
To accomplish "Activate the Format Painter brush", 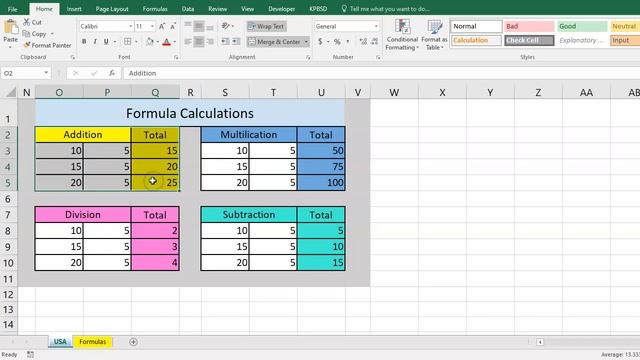I will pyautogui.click(x=27, y=45).
